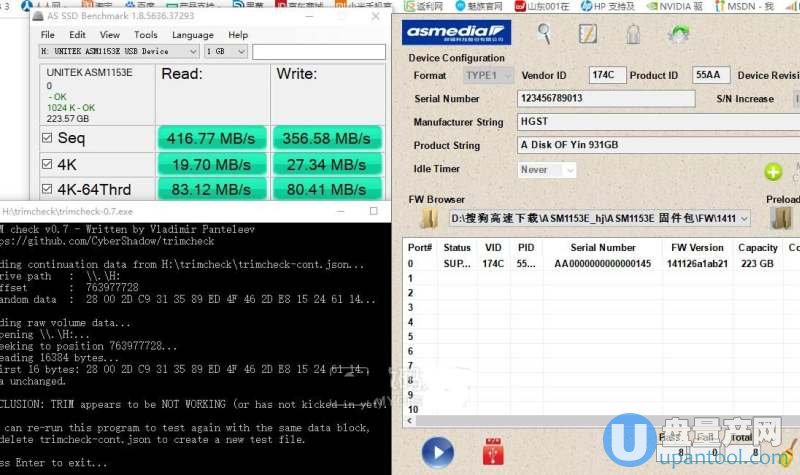The width and height of the screenshot is (800, 475).
Task: Click the device list horizontal scrollbar
Action: point(600,422)
